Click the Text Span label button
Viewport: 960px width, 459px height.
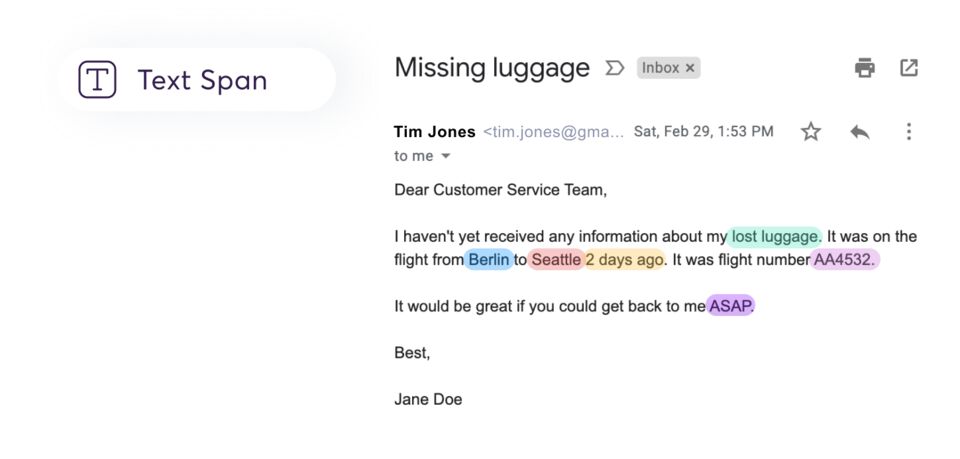tap(198, 80)
